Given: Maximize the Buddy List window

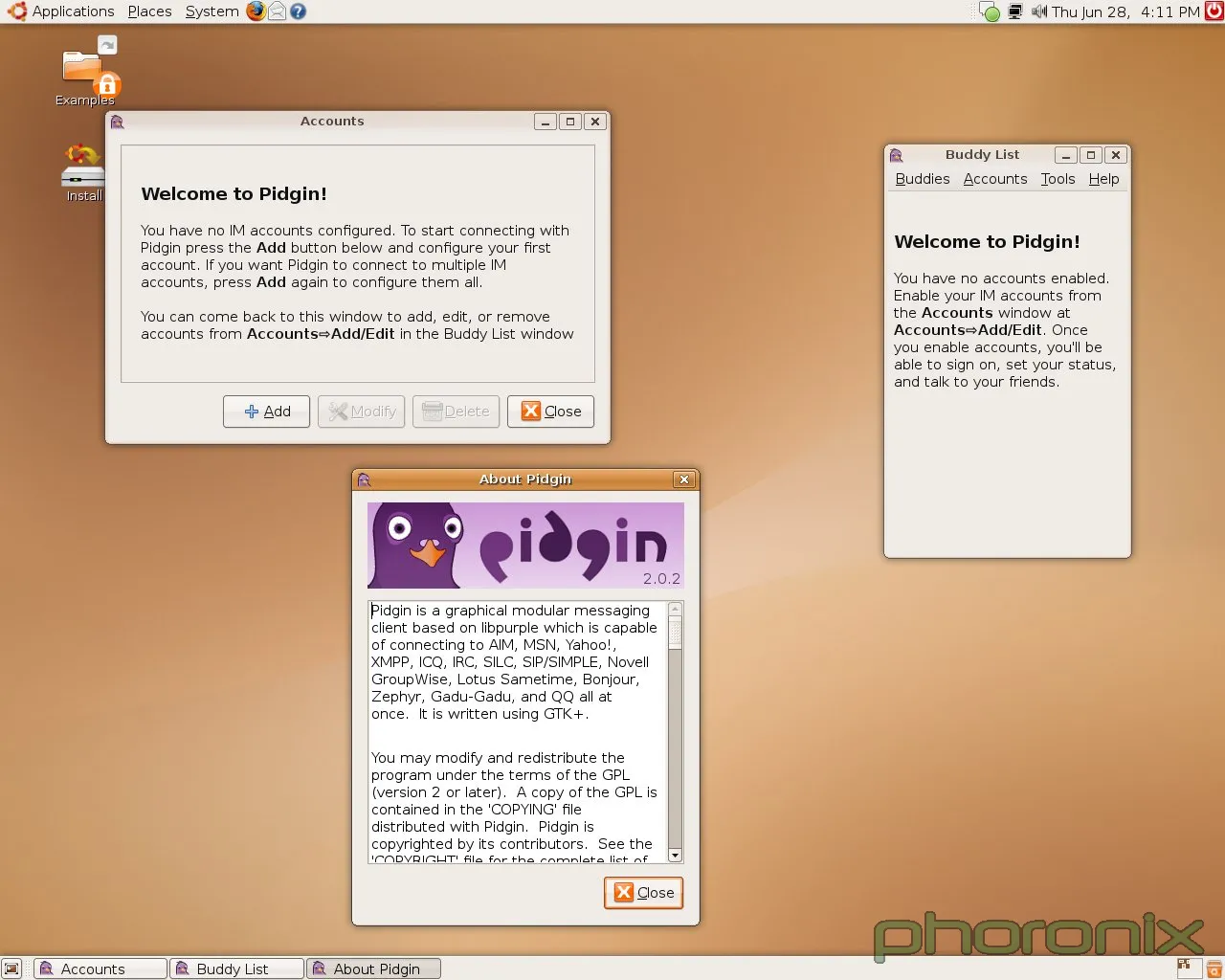Looking at the screenshot, I should (x=1090, y=155).
